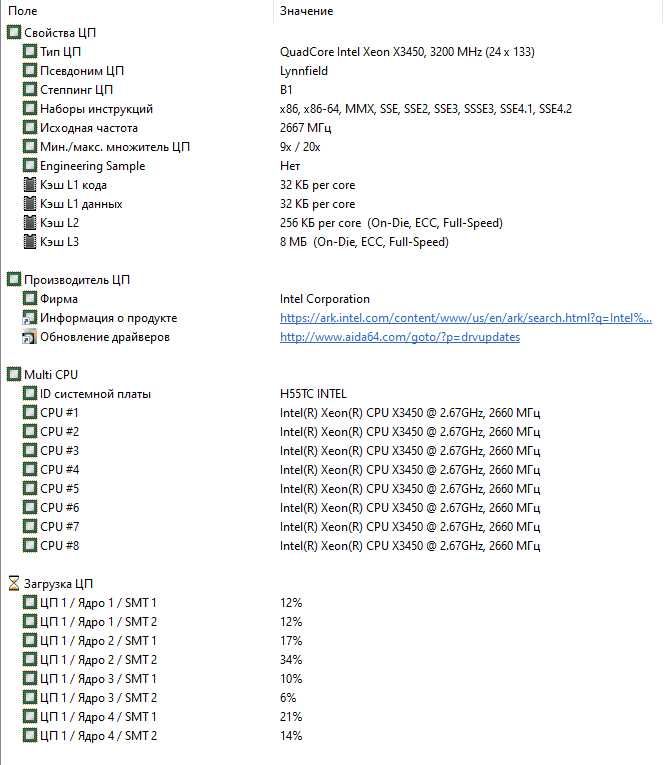Click the Поле column header

[22, 11]
